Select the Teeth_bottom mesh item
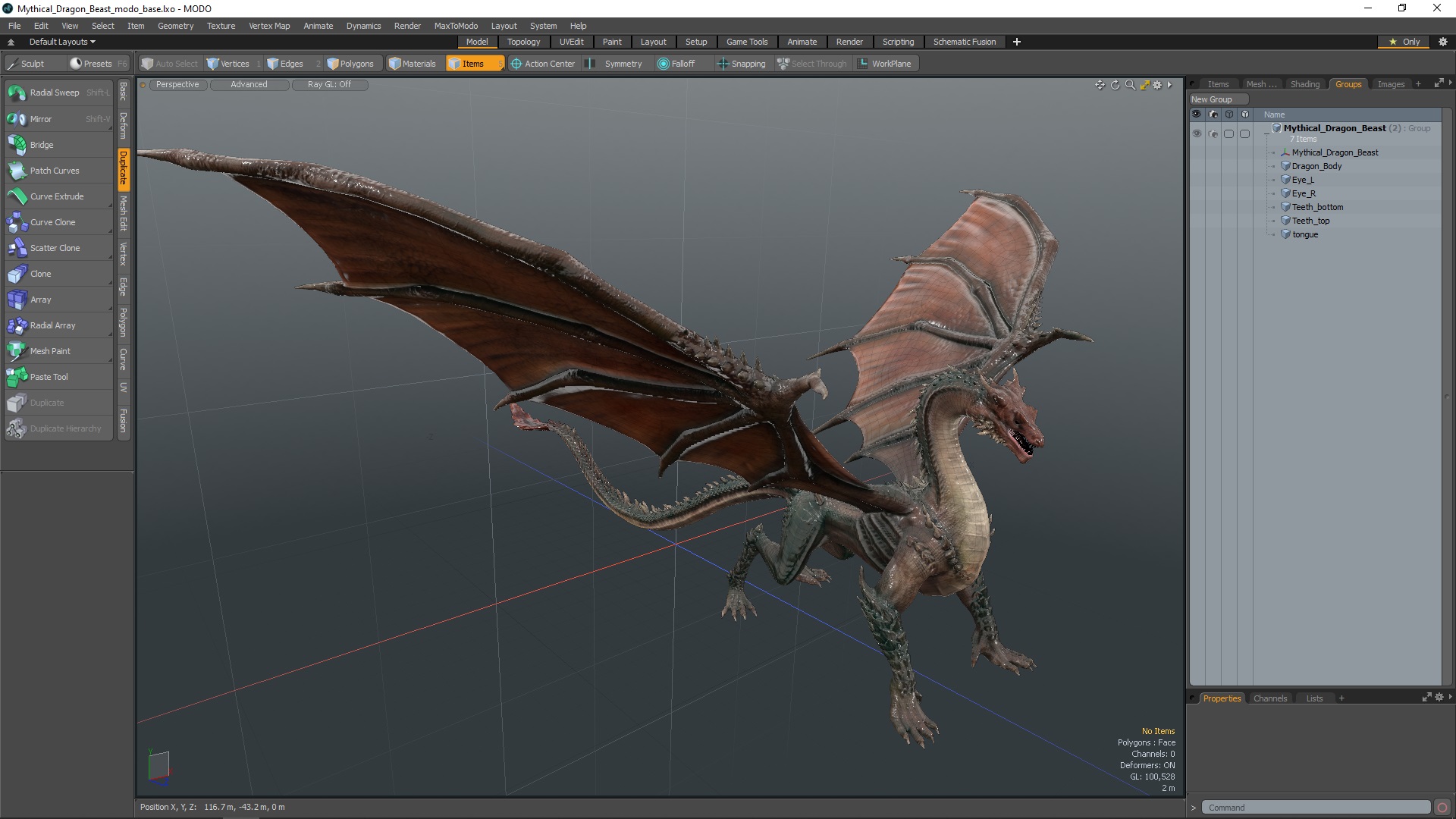 click(1317, 207)
